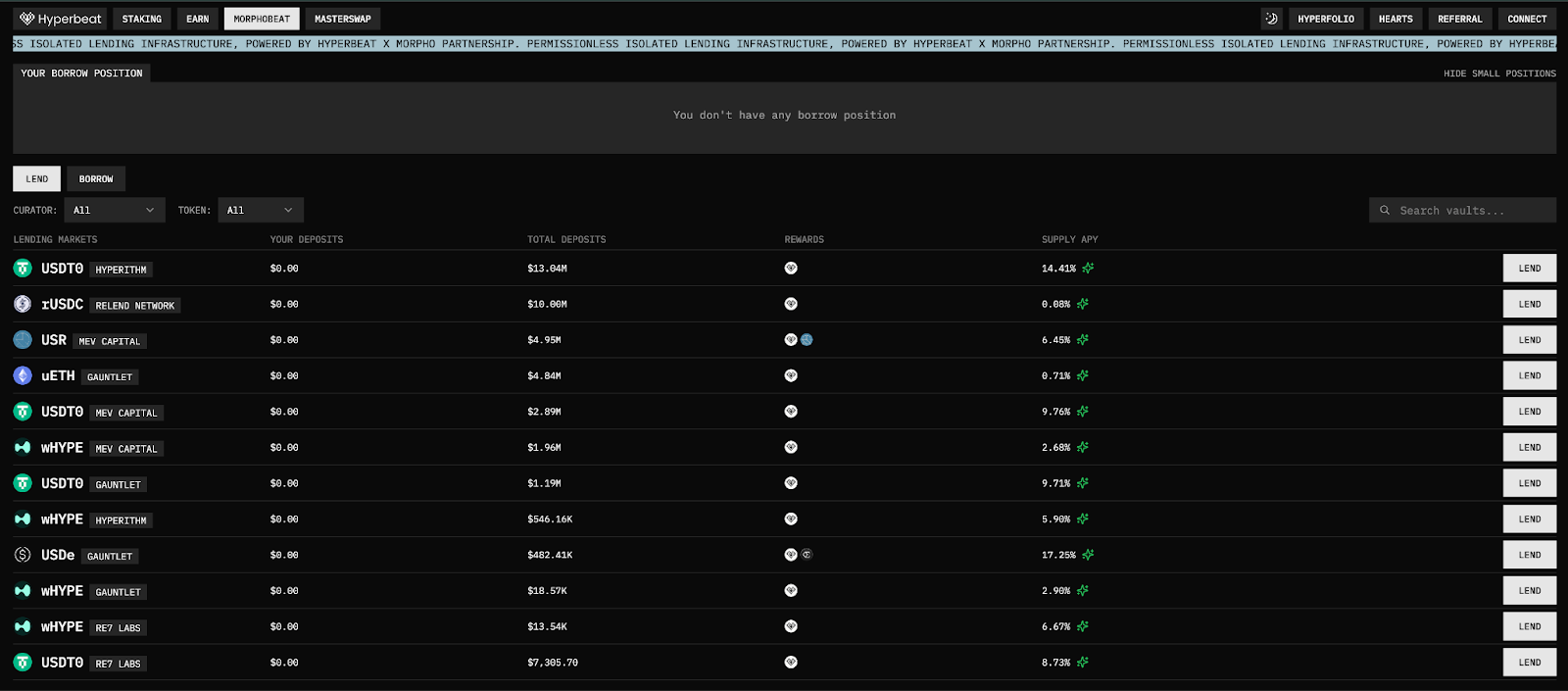Select the Lend view toggle
The width and height of the screenshot is (1568, 691).
37,179
